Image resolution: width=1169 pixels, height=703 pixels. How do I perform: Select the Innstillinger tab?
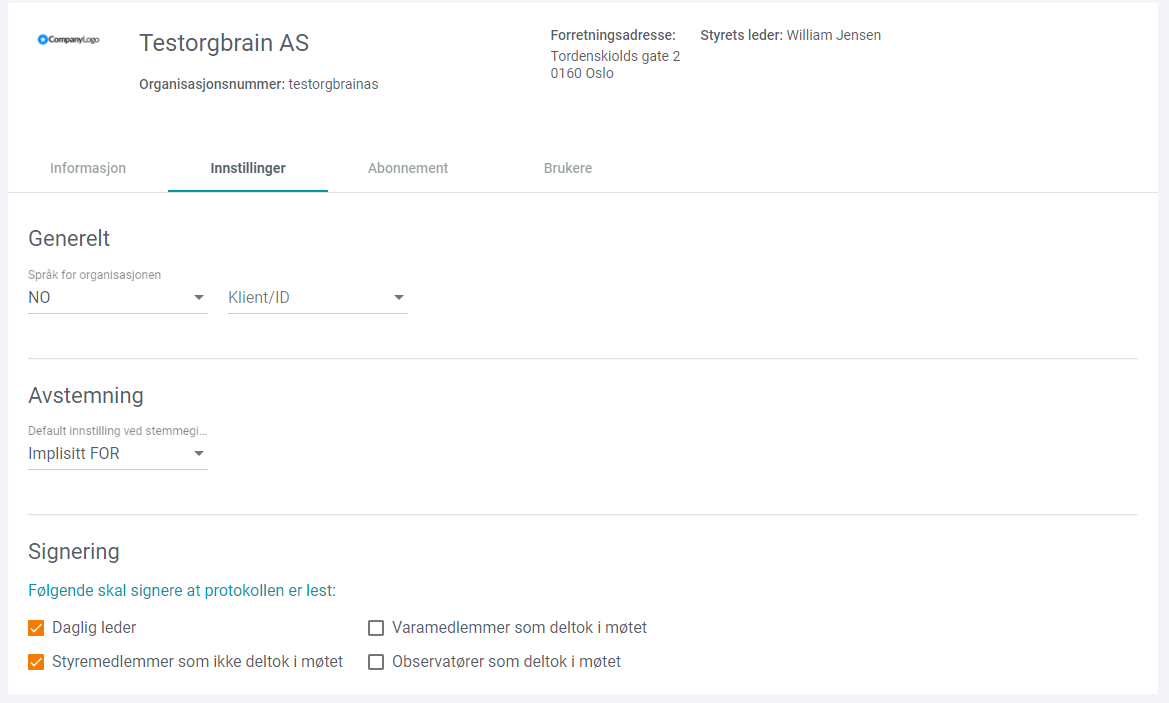coord(248,168)
